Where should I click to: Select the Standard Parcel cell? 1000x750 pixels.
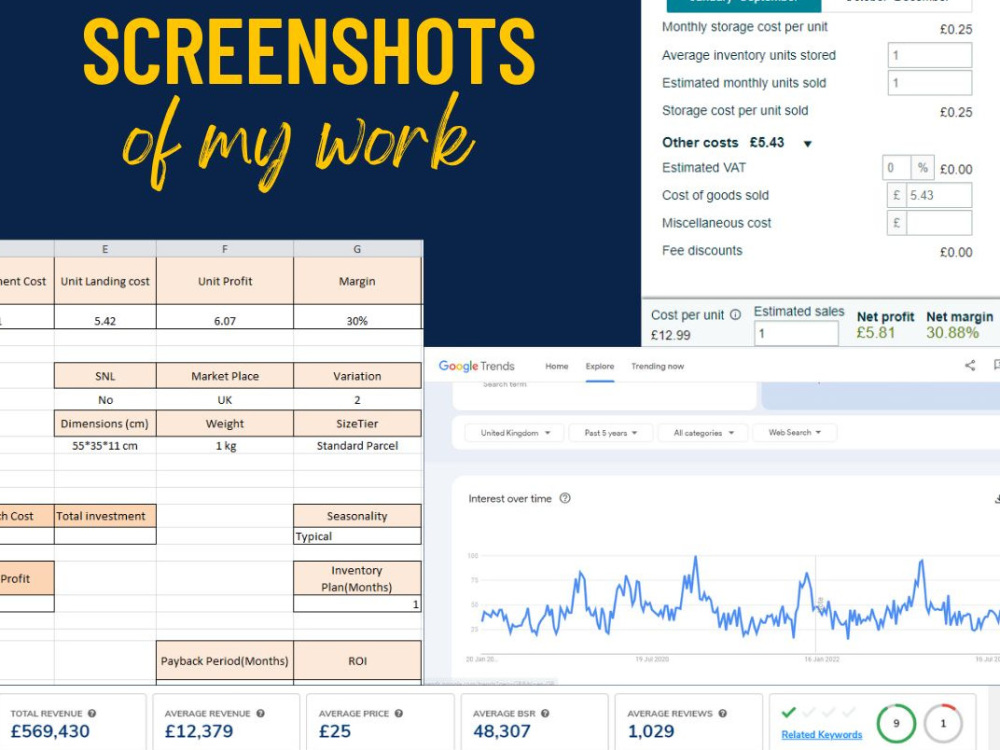tap(357, 446)
